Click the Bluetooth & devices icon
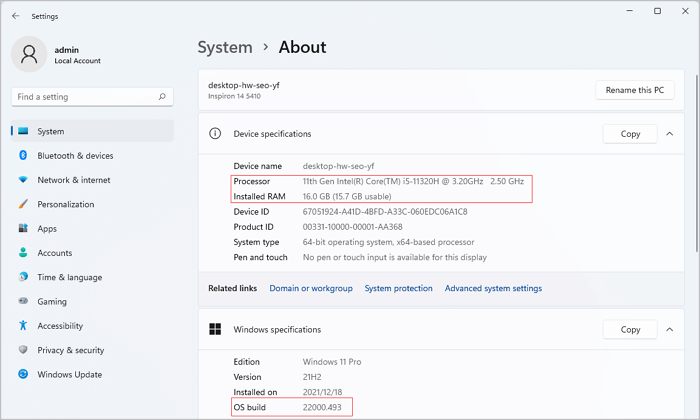The height and width of the screenshot is (420, 700). tap(23, 156)
